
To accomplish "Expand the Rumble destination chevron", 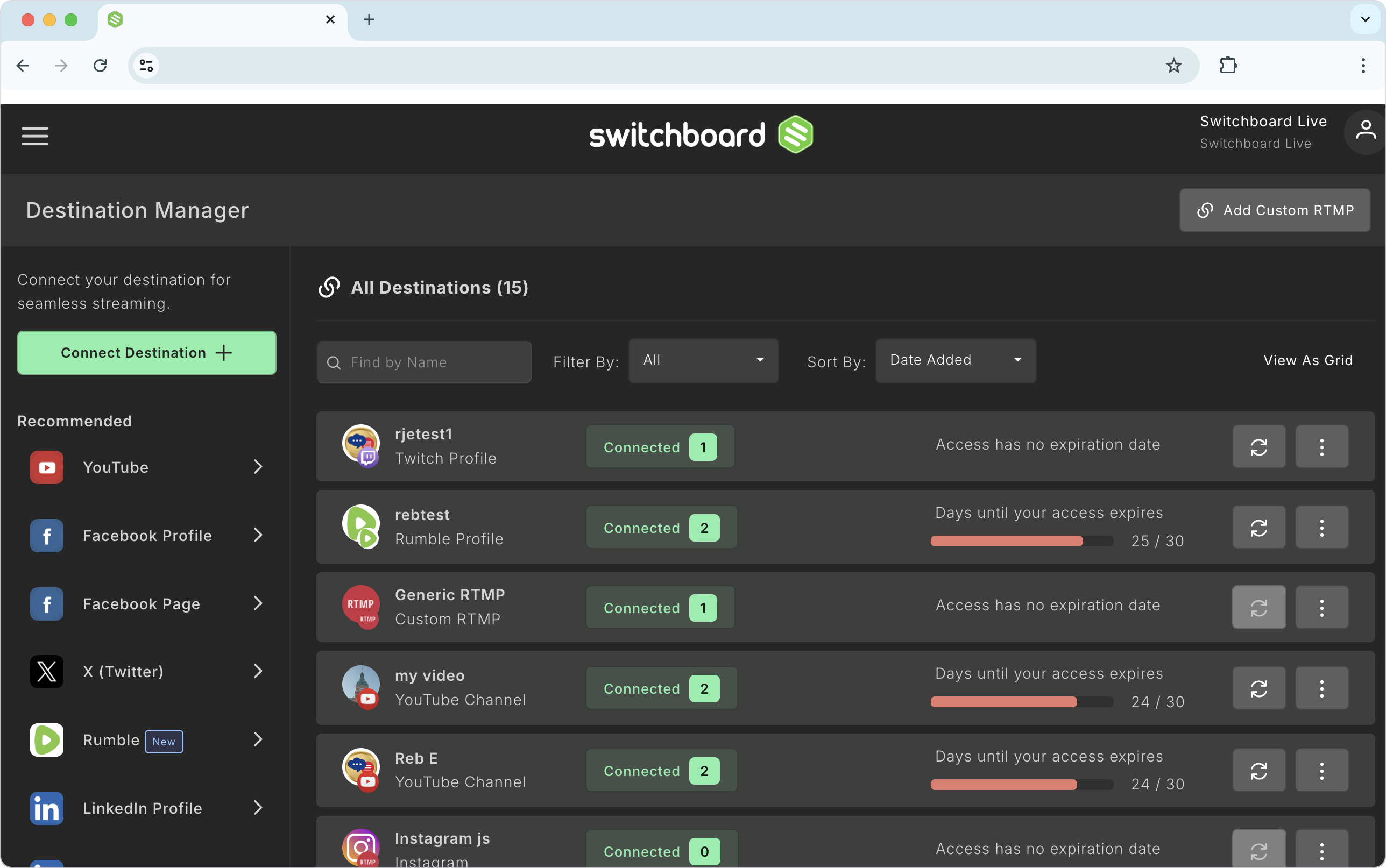I will click(258, 739).
